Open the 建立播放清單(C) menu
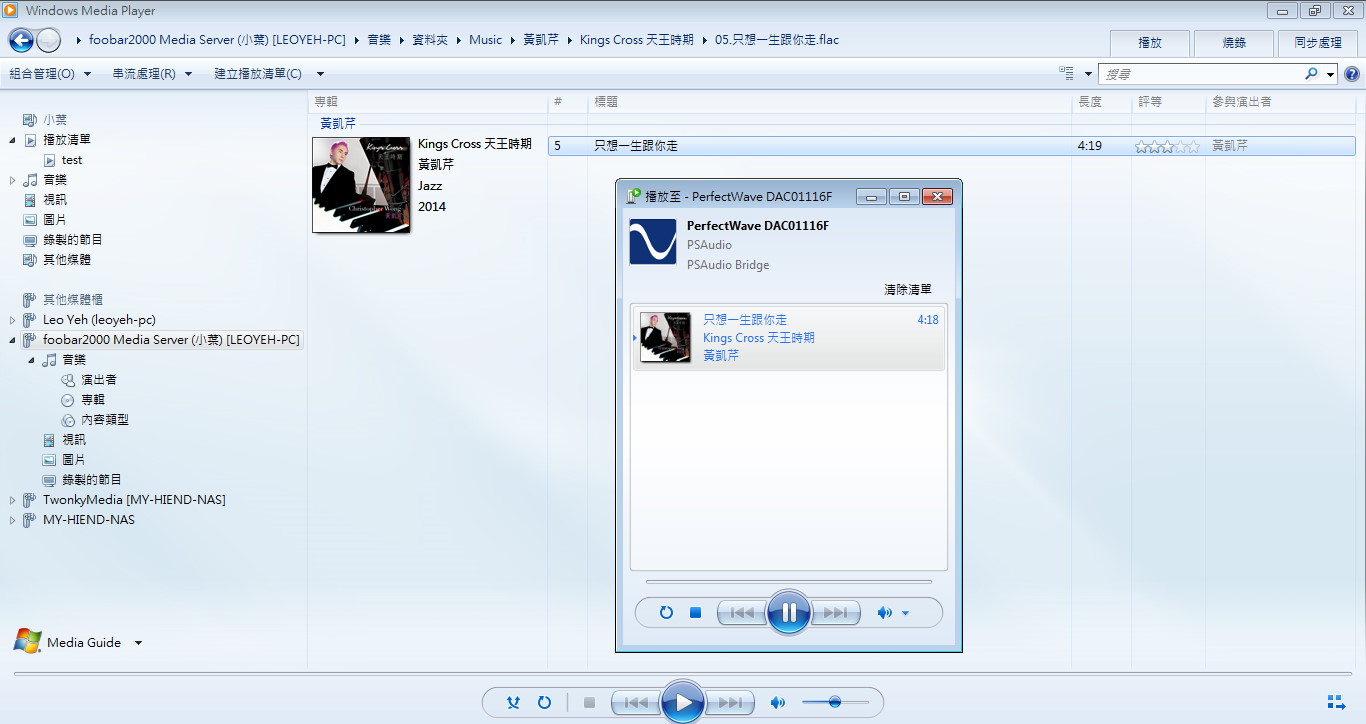 (271, 74)
